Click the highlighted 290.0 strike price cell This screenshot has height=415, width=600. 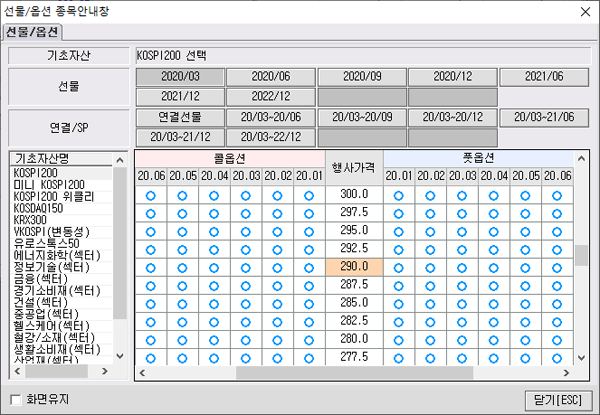354,267
